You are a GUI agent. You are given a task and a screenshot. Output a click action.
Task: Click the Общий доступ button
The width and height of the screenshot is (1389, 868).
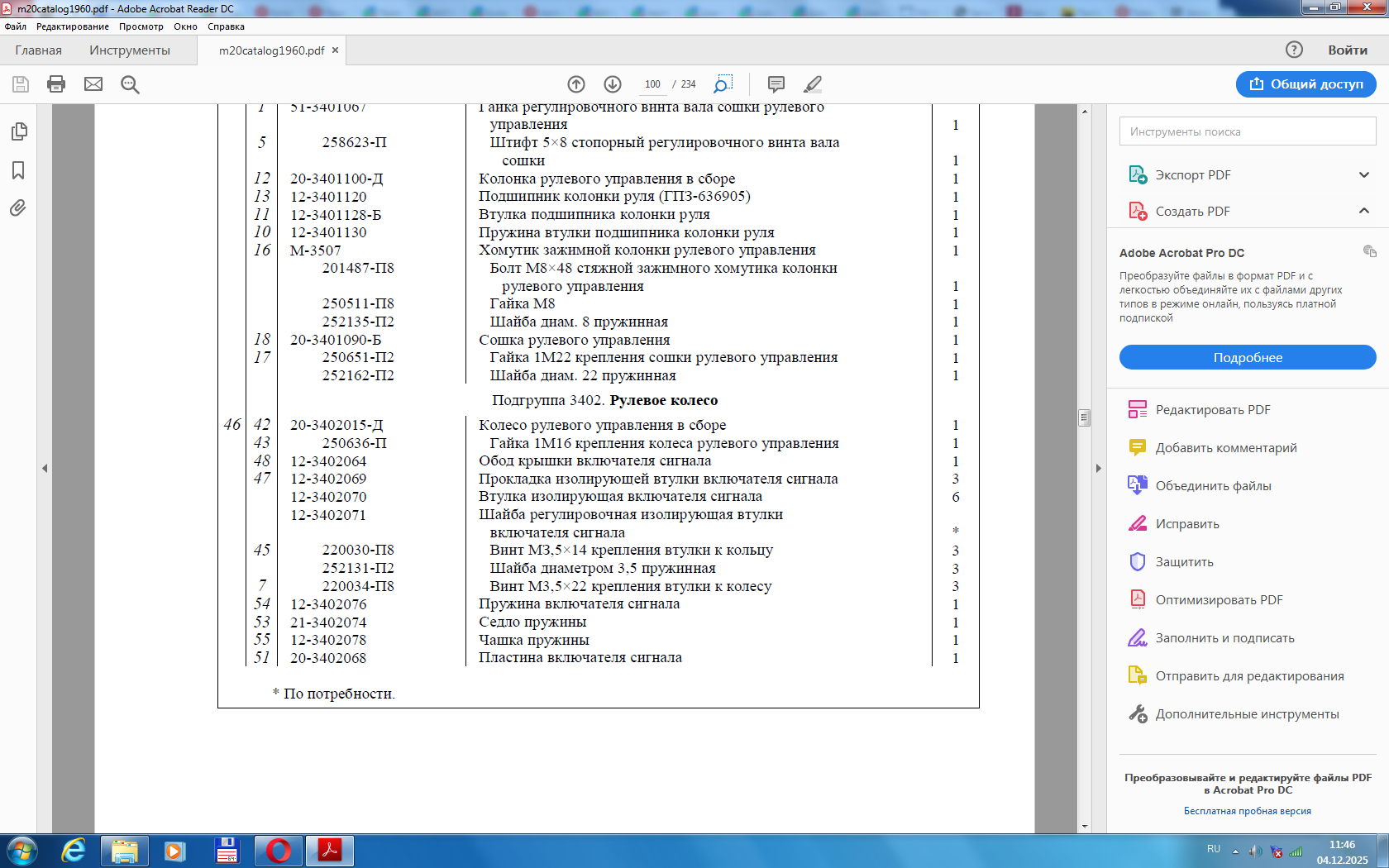(1305, 84)
